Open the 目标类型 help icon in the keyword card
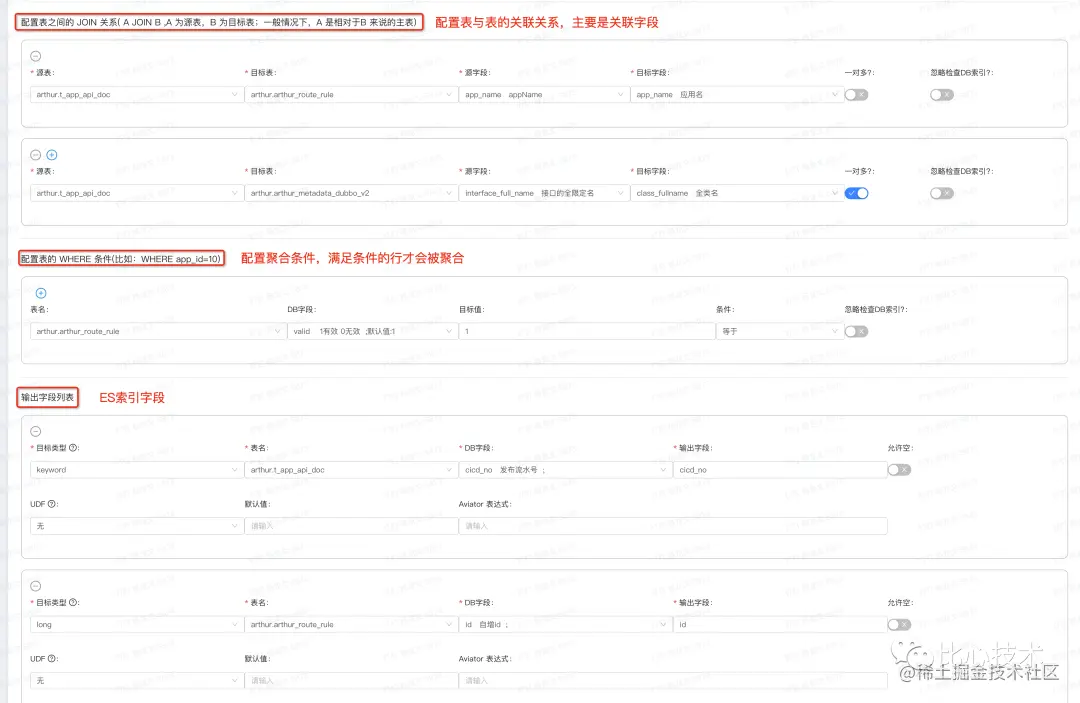 pos(73,448)
